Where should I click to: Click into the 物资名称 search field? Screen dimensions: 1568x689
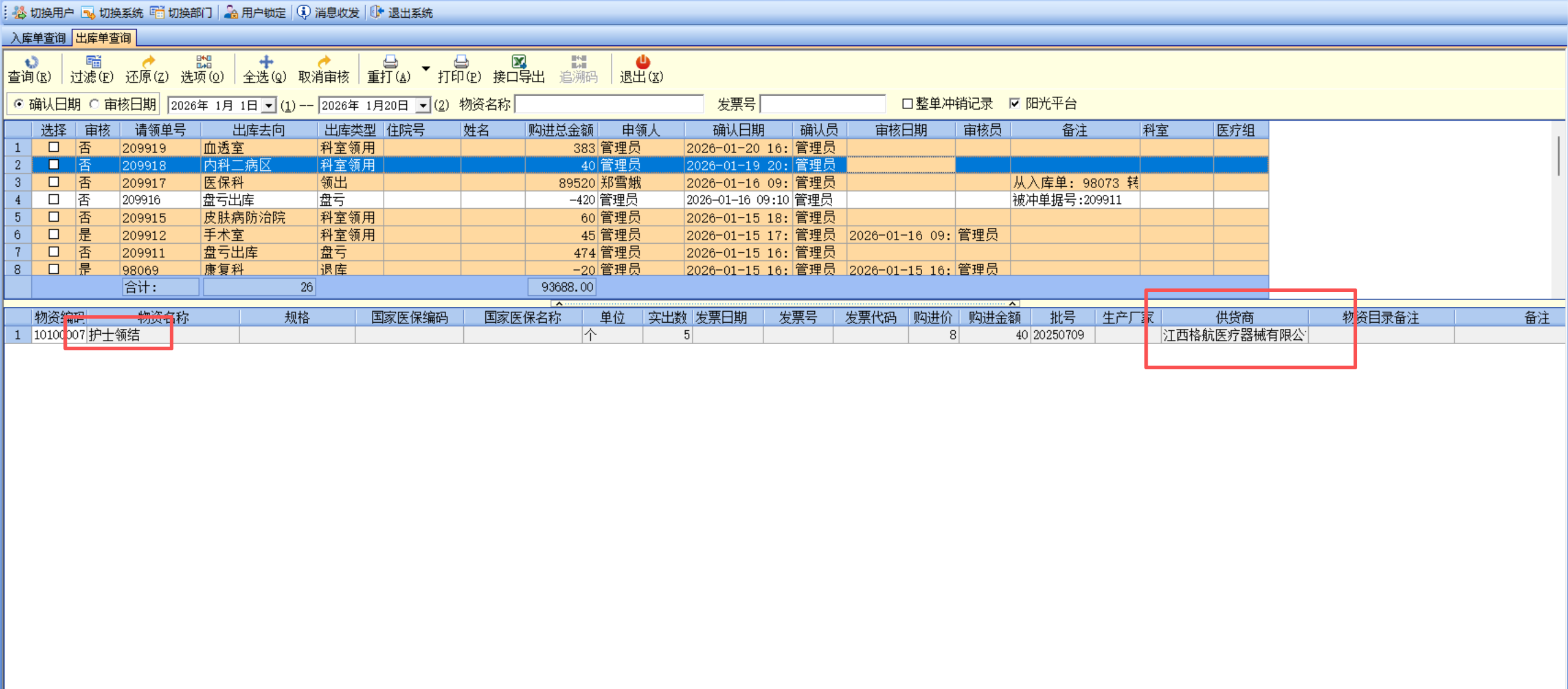[x=608, y=104]
